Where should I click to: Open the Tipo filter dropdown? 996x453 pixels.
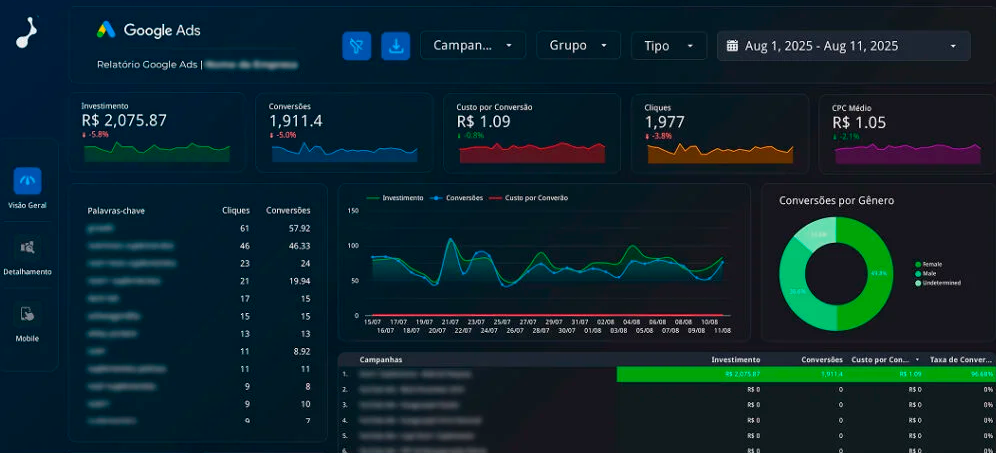point(669,46)
